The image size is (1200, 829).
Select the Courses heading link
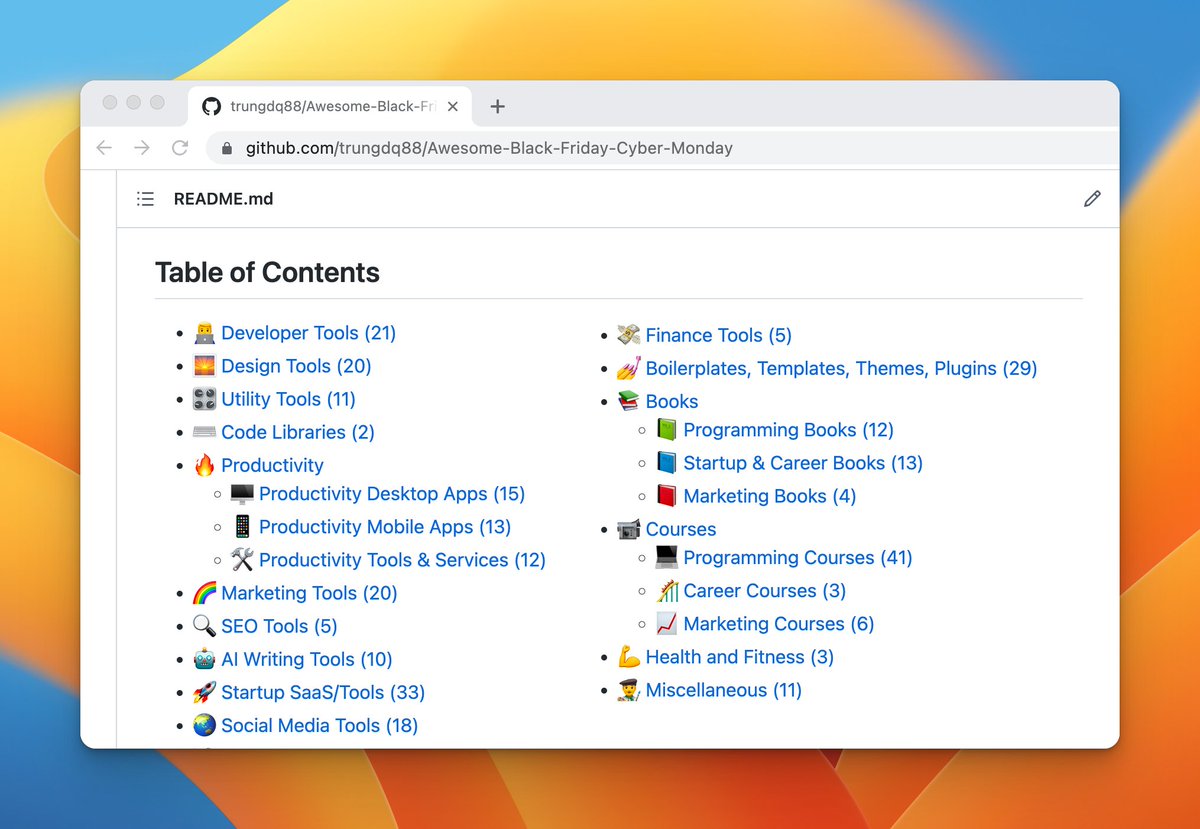point(681,529)
